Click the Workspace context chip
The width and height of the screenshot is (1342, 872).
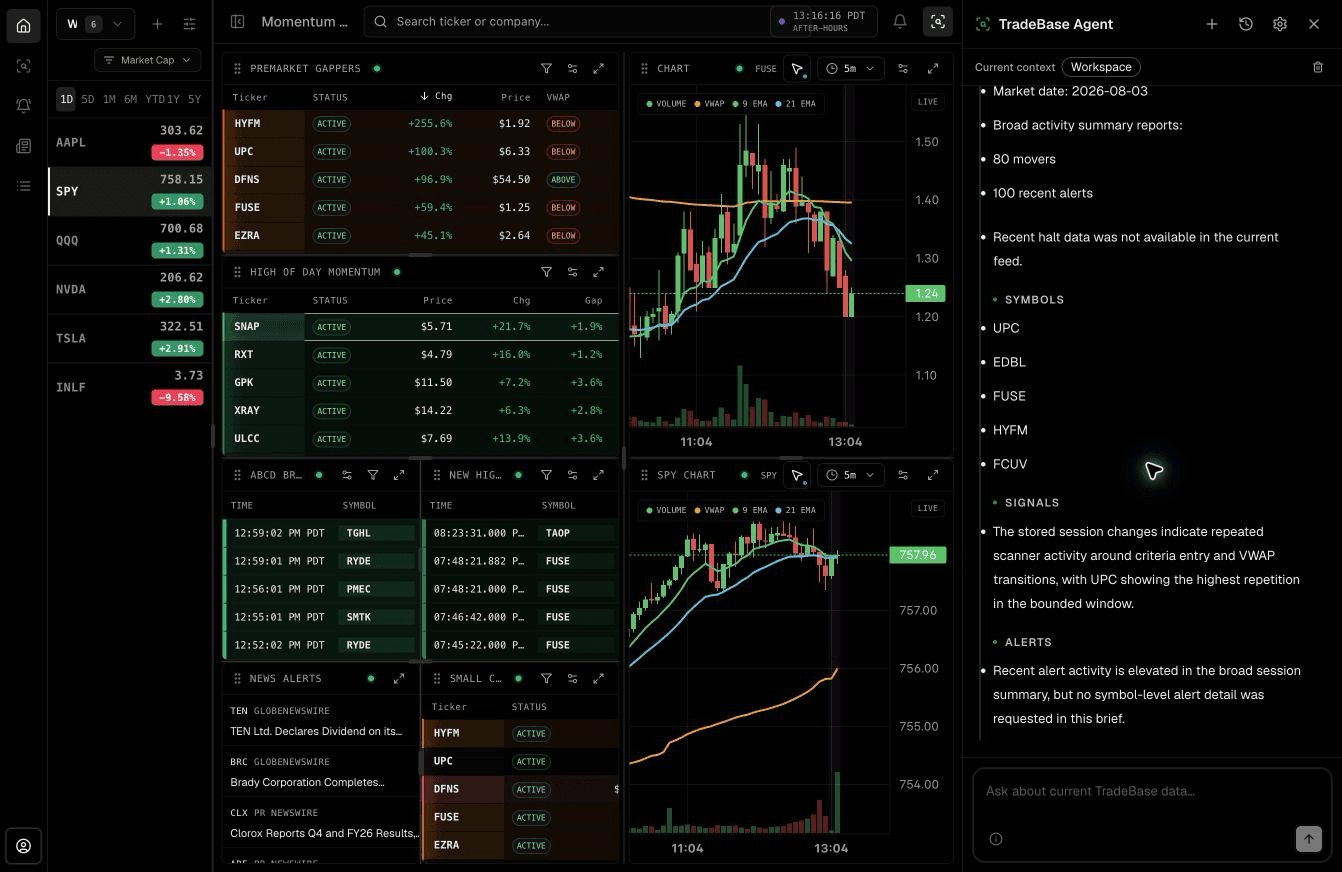coord(1101,67)
